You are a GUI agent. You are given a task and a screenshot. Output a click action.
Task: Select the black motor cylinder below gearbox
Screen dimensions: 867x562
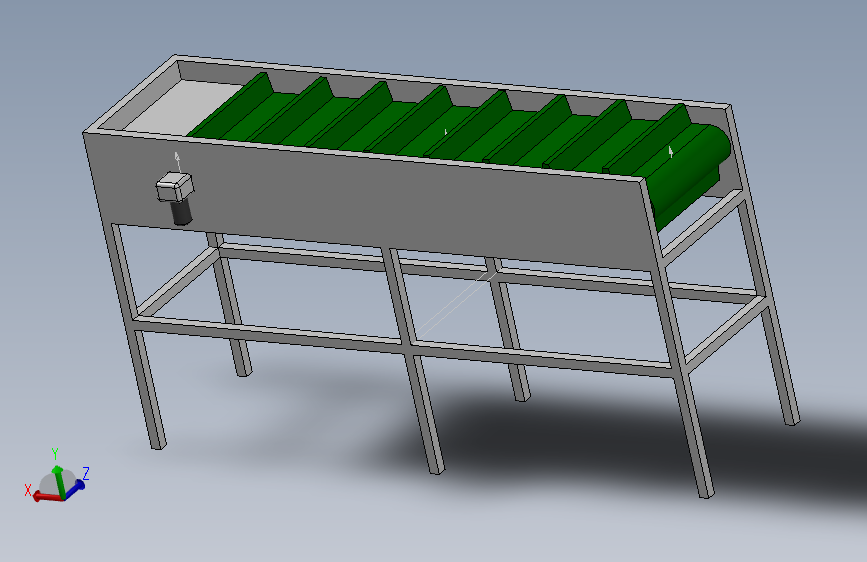tap(182, 213)
